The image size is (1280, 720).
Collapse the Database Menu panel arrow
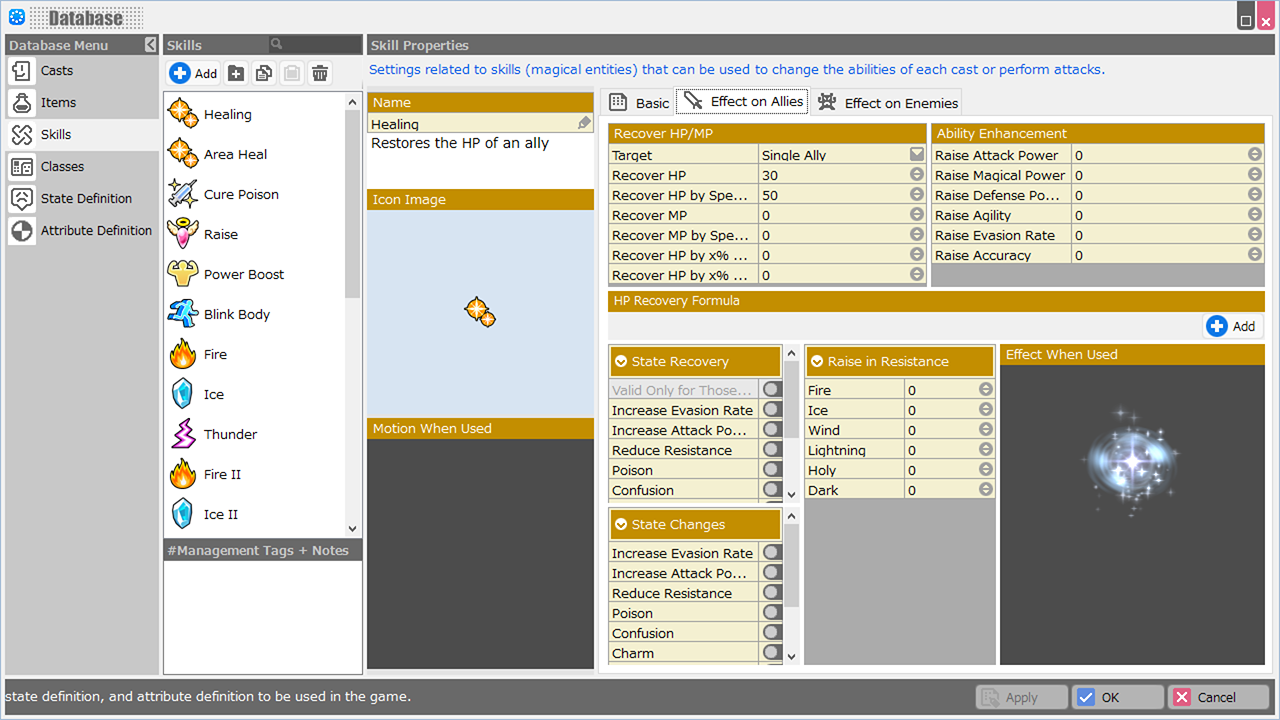(150, 45)
